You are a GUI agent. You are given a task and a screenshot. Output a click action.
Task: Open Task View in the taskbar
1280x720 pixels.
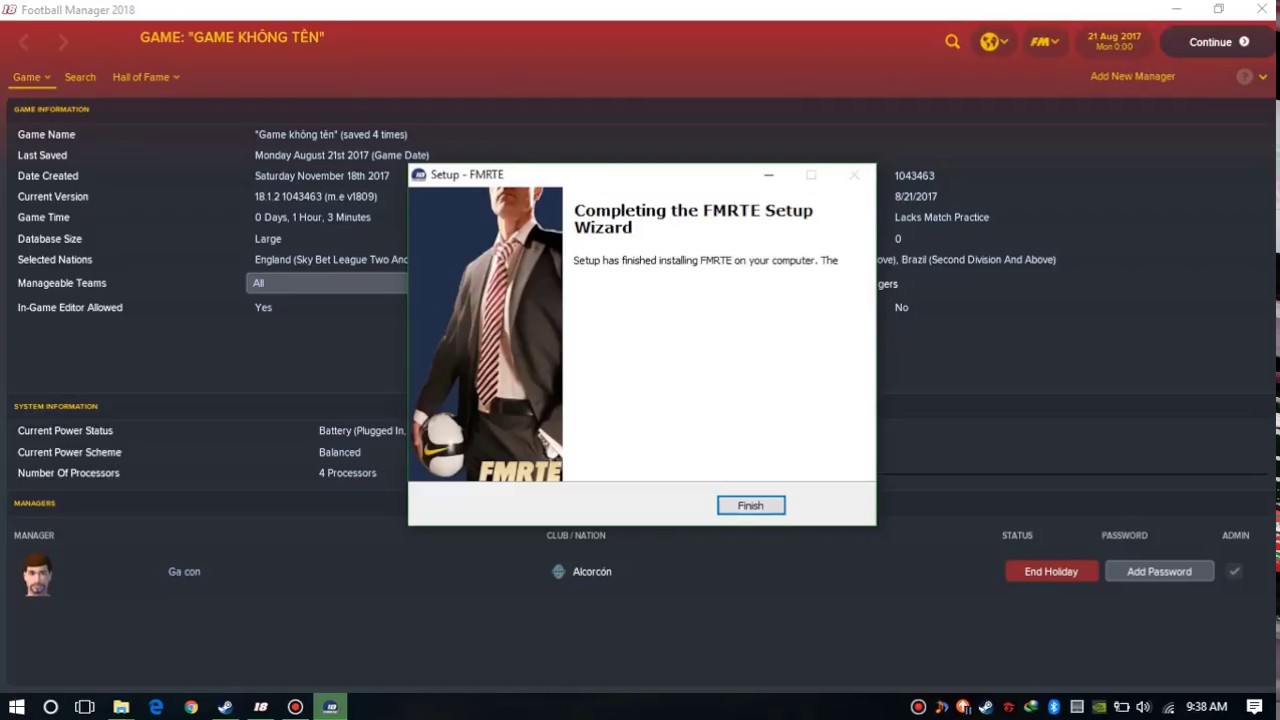pyautogui.click(x=85, y=707)
